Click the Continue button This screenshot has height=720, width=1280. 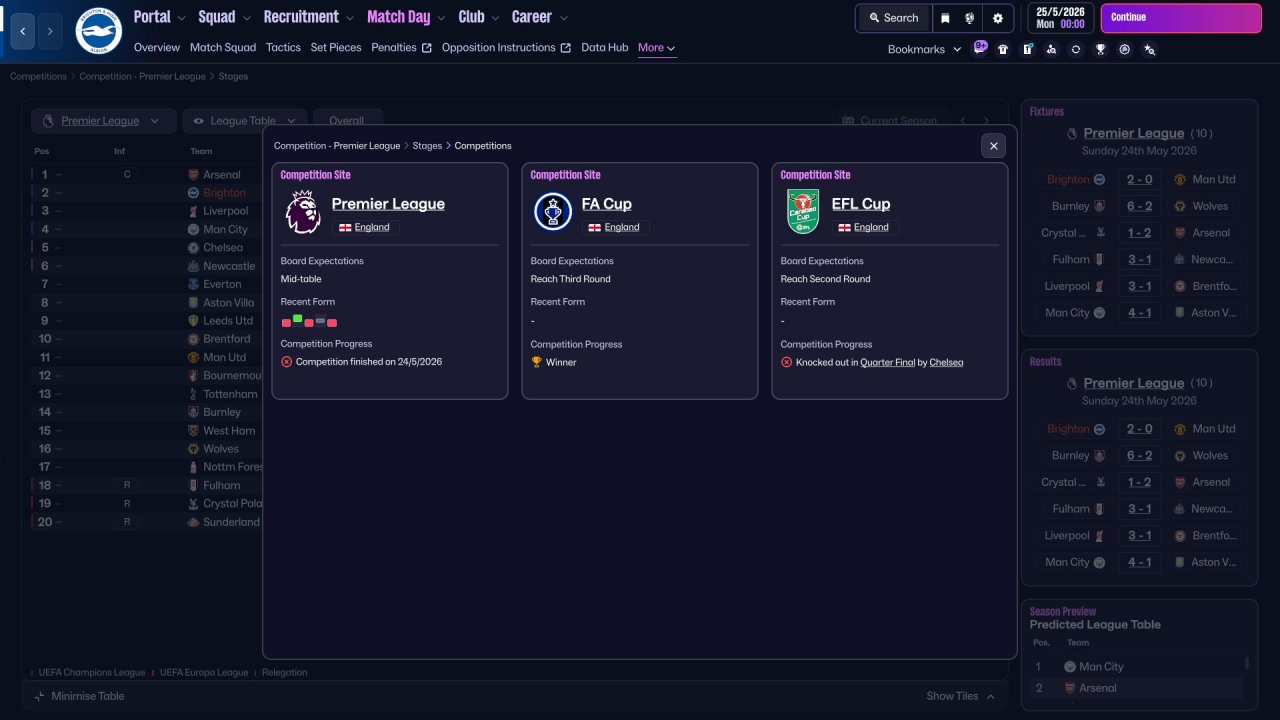[1181, 18]
